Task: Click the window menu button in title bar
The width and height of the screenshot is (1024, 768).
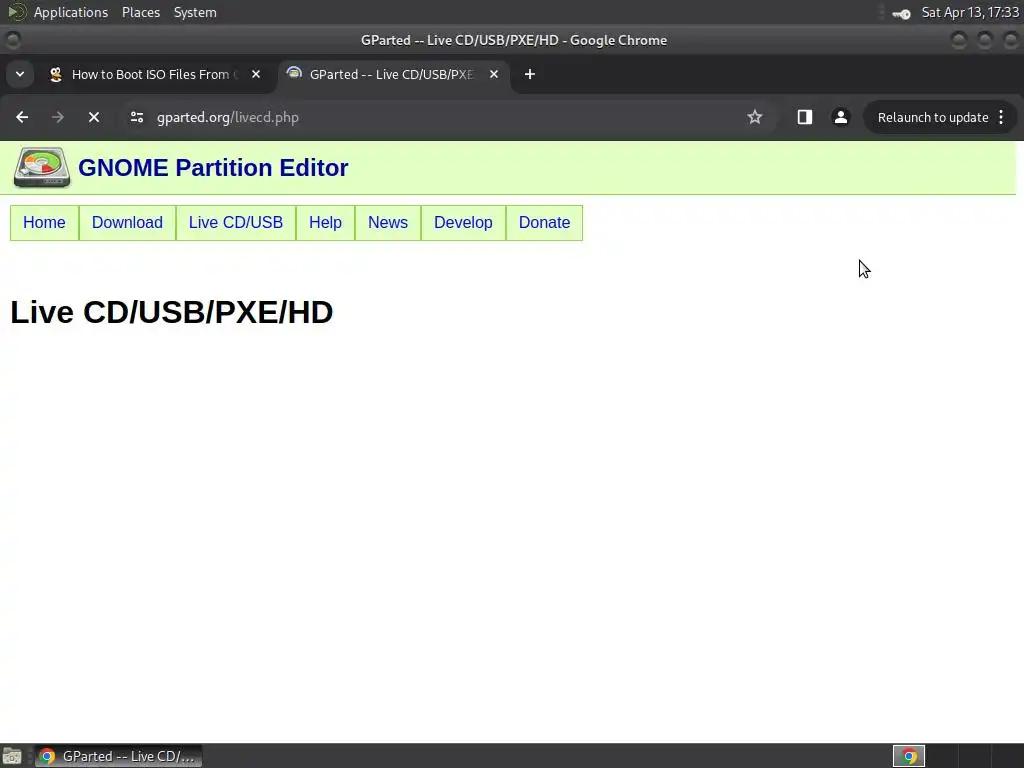Action: (12, 40)
